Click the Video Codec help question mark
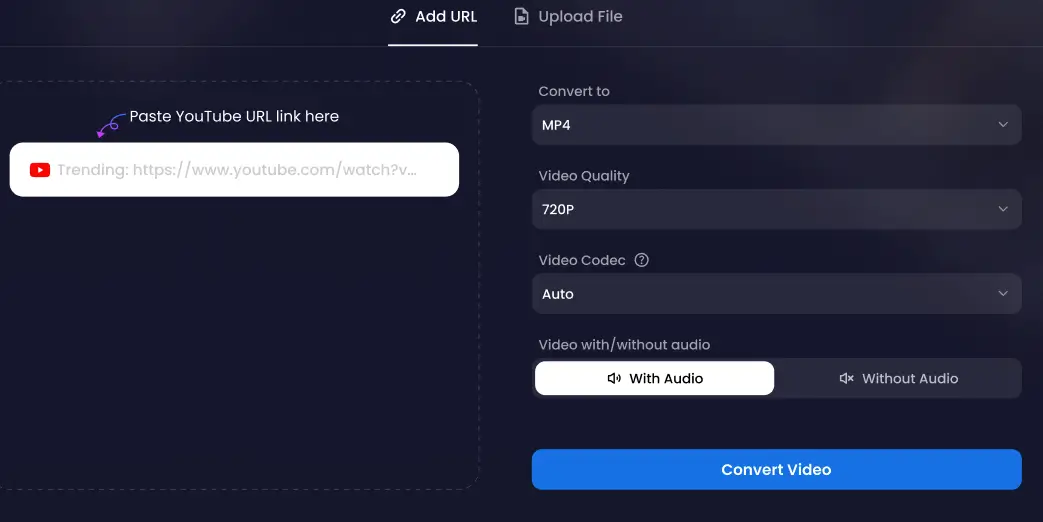 [642, 260]
